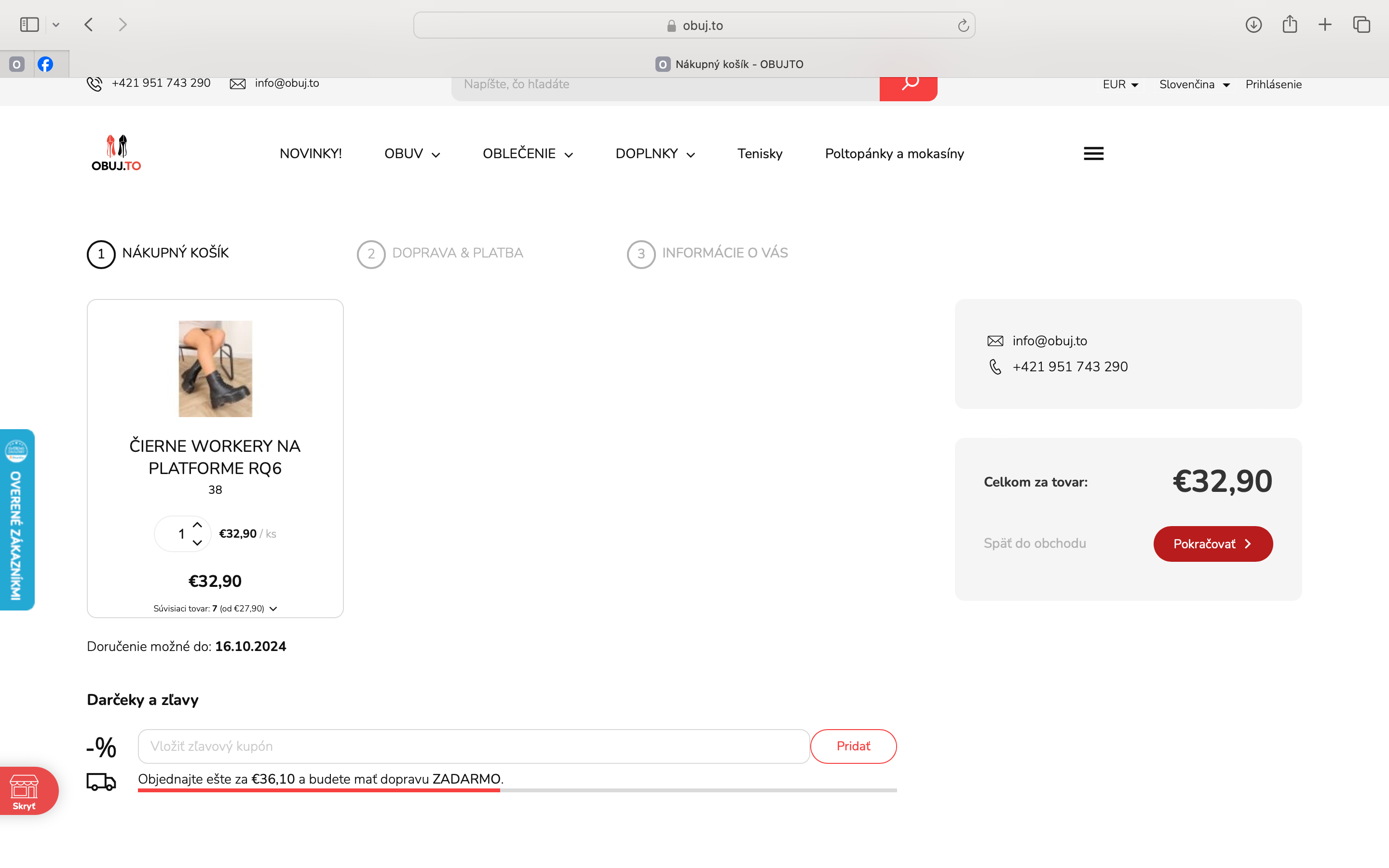This screenshot has width=1389, height=868.
Task: Click the envelope icon in the contact box
Action: tap(995, 341)
